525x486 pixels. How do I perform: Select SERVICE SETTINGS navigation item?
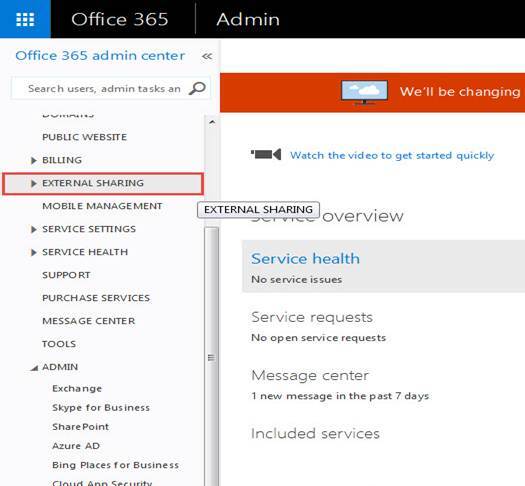pos(89,229)
